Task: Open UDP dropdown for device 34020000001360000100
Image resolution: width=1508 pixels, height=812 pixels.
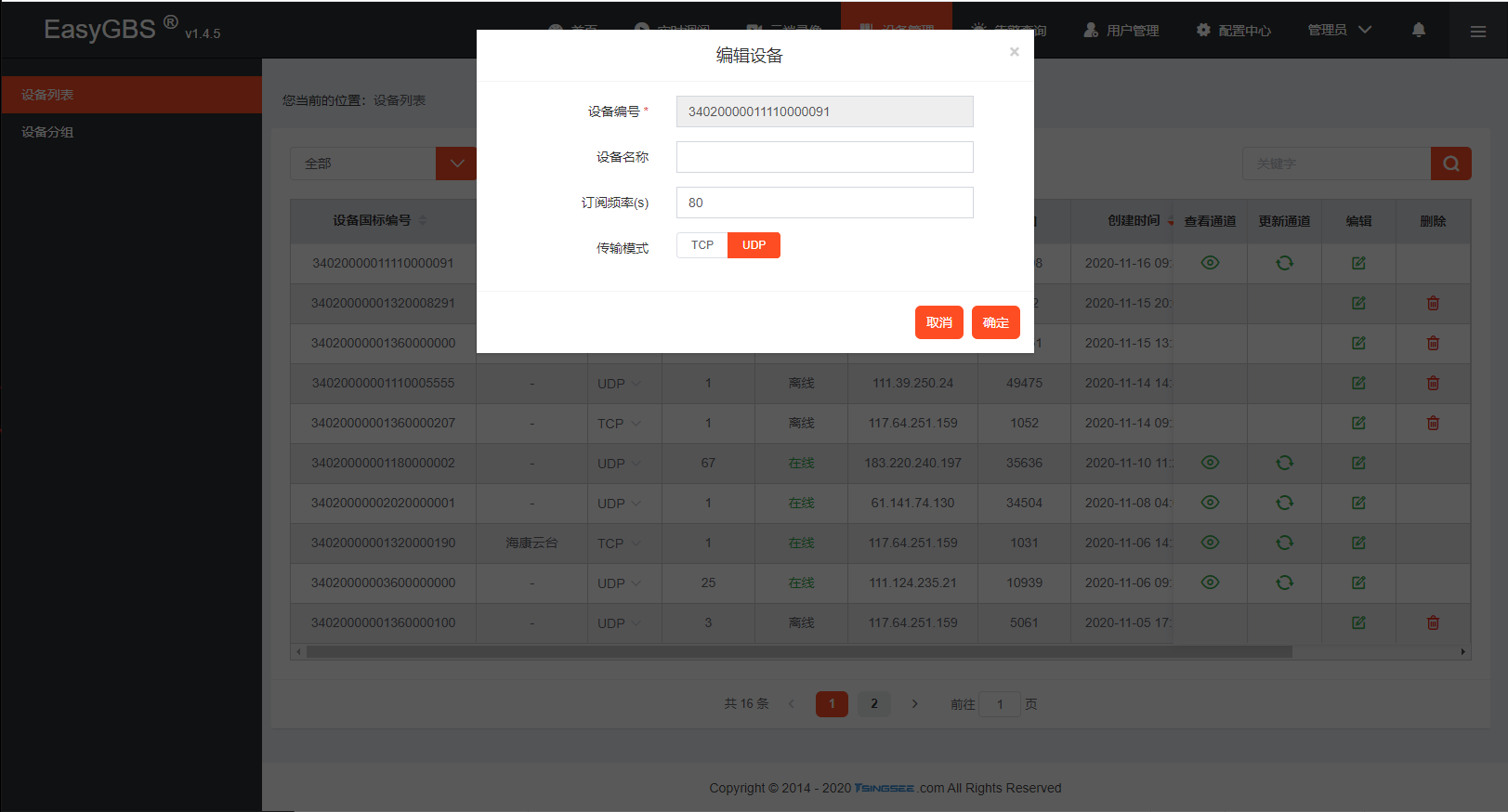Action: 619,623
